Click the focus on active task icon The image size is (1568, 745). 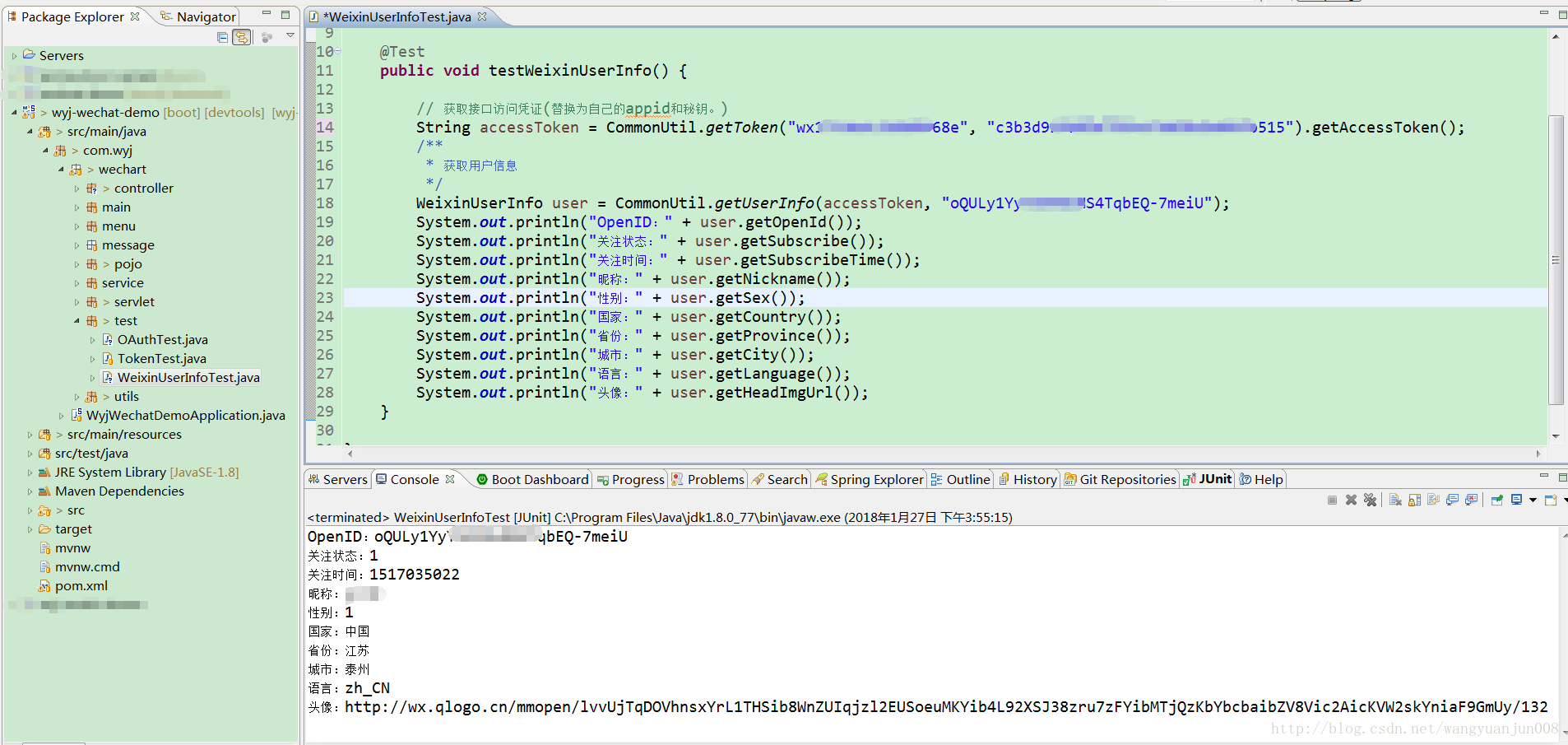(267, 37)
